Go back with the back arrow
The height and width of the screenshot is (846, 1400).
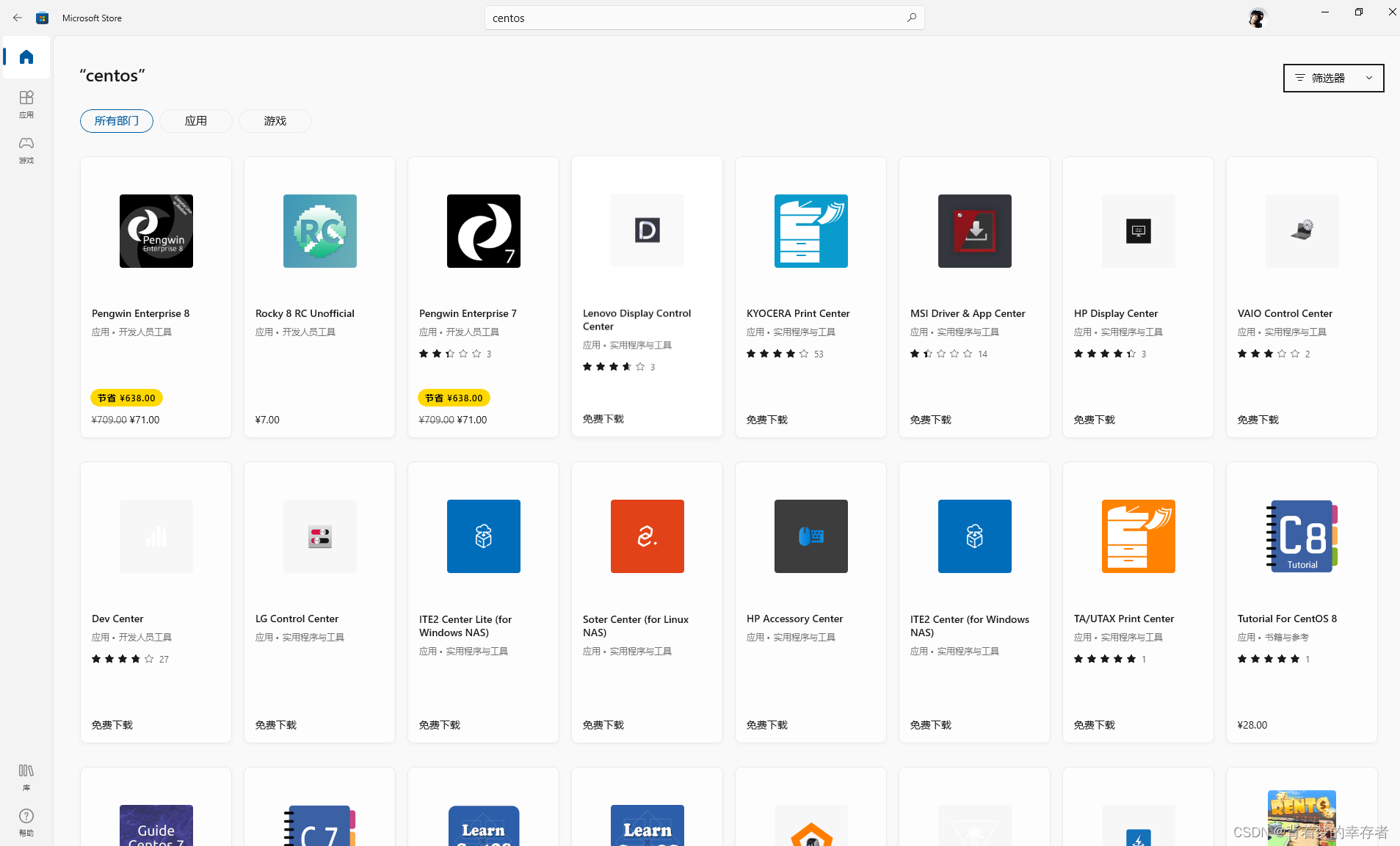[18, 18]
